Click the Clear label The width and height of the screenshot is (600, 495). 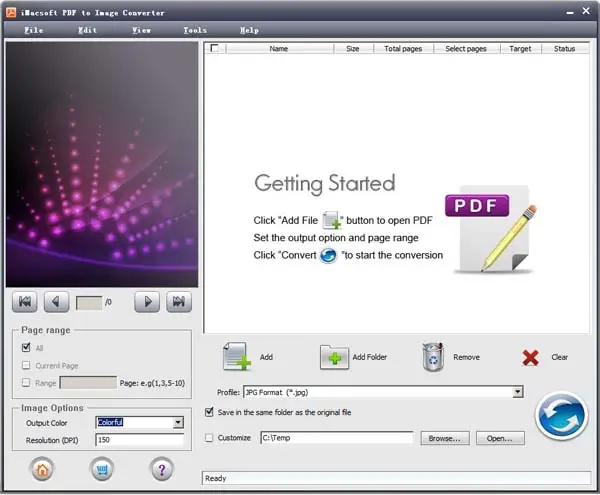pyautogui.click(x=559, y=357)
